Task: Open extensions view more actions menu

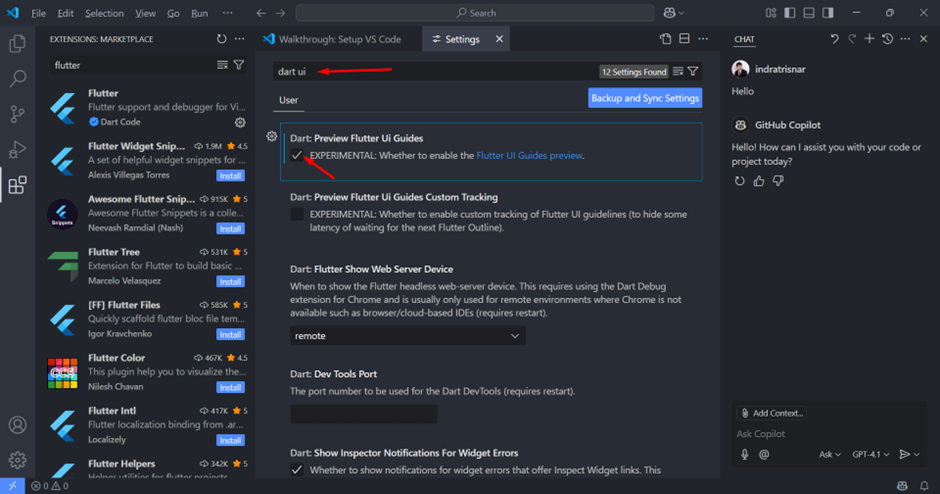Action: click(240, 39)
